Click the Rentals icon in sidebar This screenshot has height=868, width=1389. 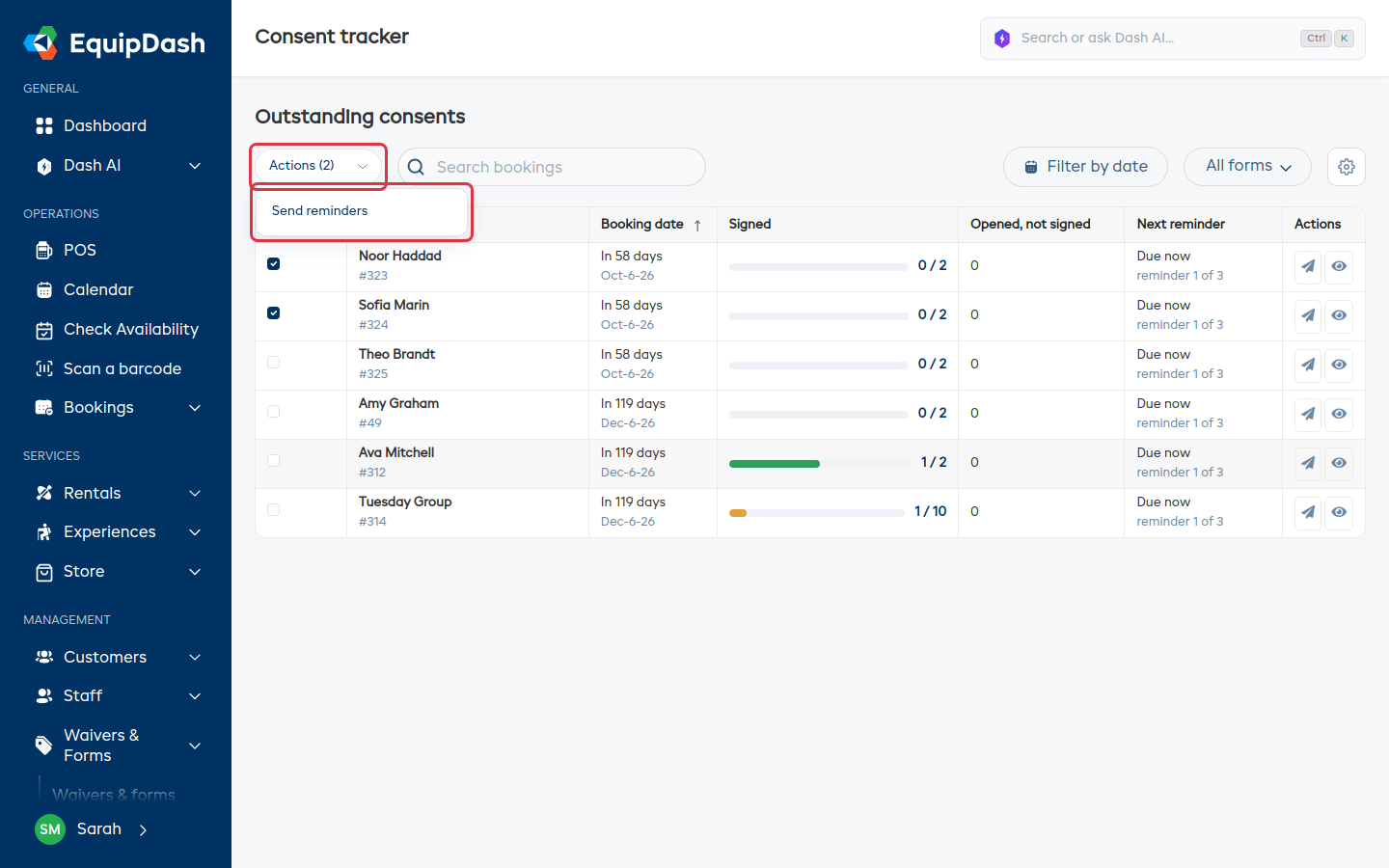click(x=44, y=493)
